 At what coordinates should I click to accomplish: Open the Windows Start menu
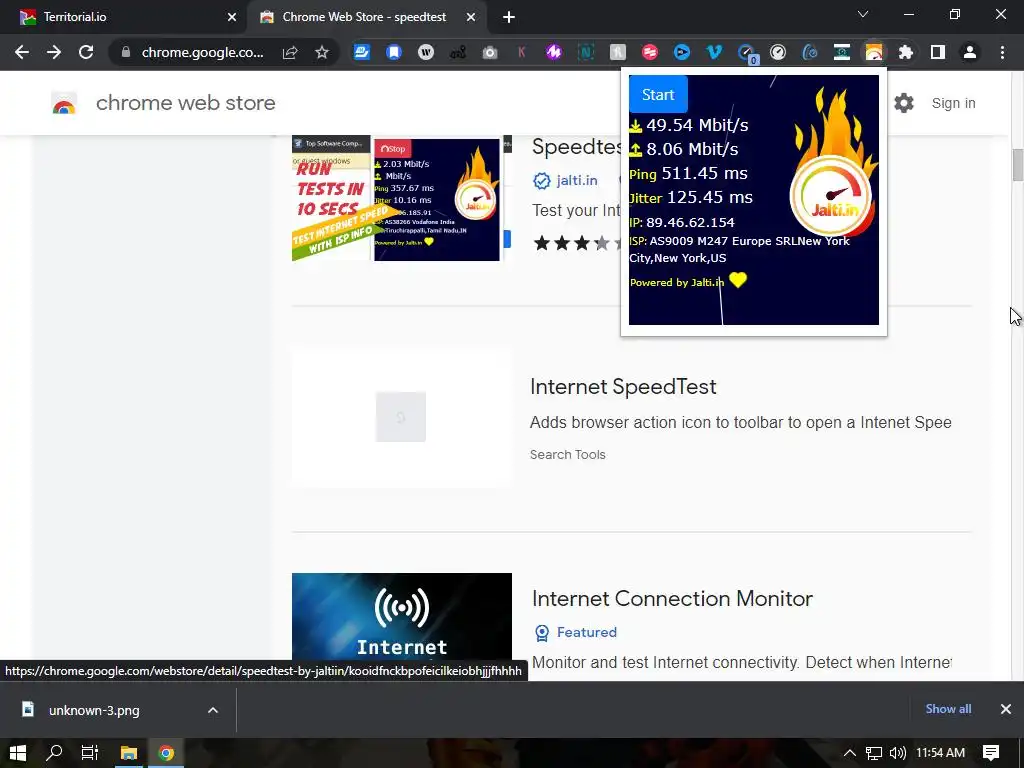[x=18, y=753]
